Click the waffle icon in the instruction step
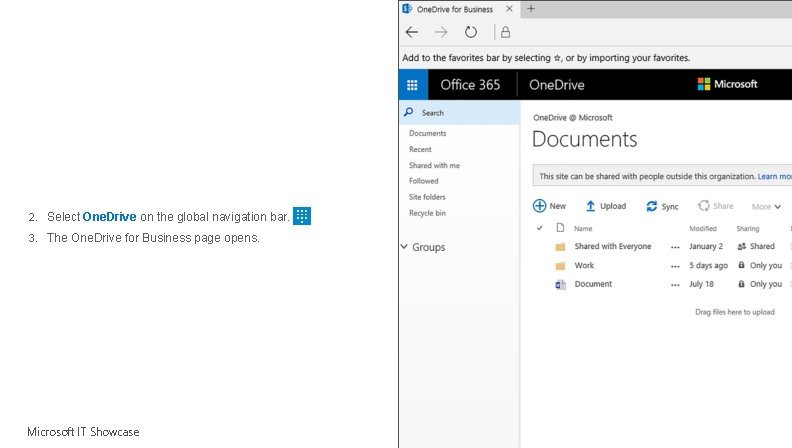Image resolution: width=792 pixels, height=448 pixels. (302, 216)
